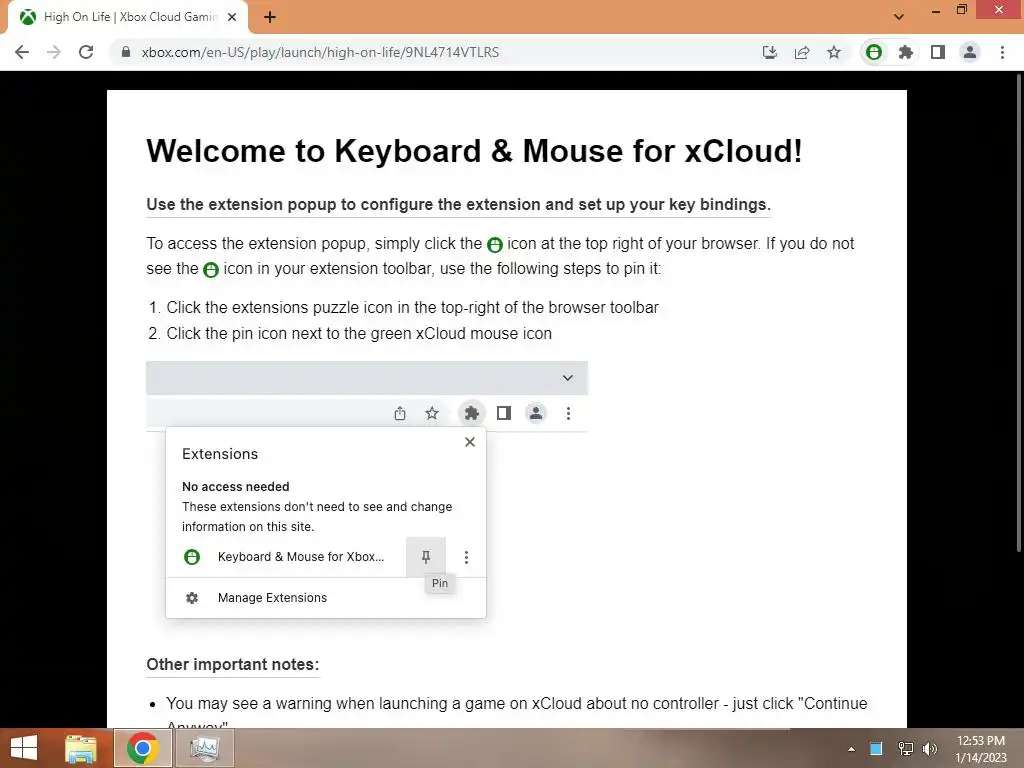Open the Chrome profile avatar menu

(970, 52)
